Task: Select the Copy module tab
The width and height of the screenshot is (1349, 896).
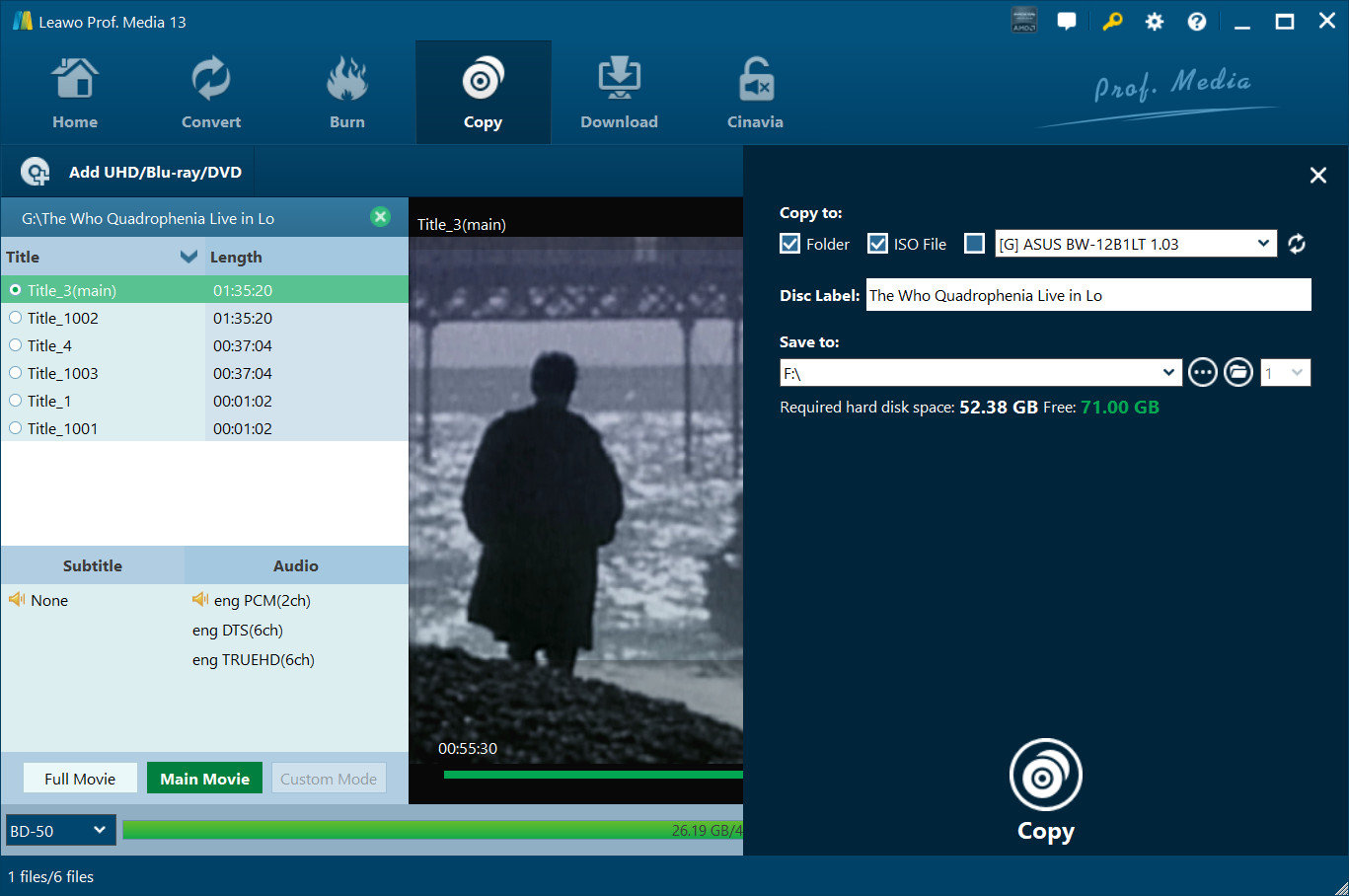Action: pos(484,93)
